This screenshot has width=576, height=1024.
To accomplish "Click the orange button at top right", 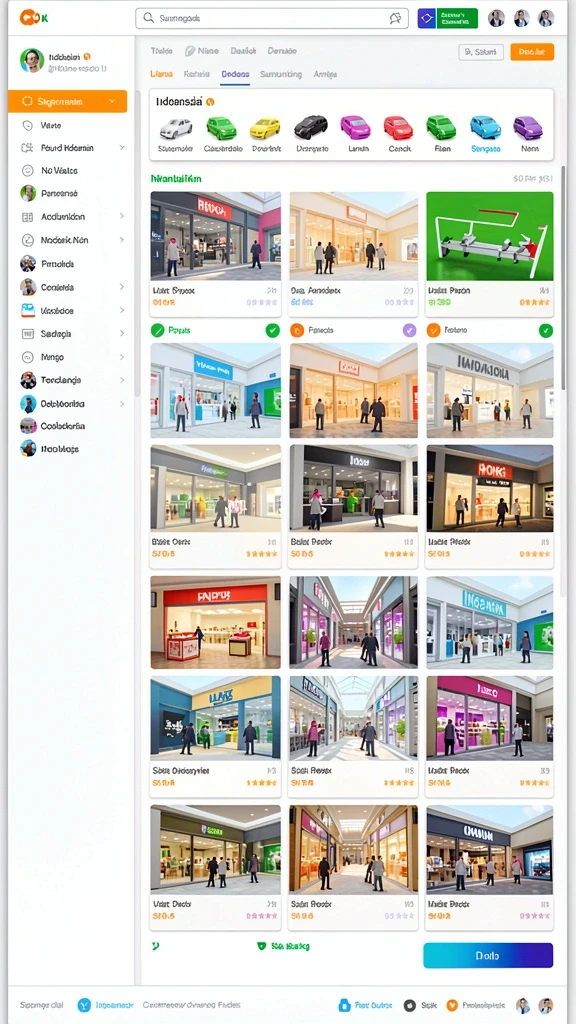I will [532, 52].
